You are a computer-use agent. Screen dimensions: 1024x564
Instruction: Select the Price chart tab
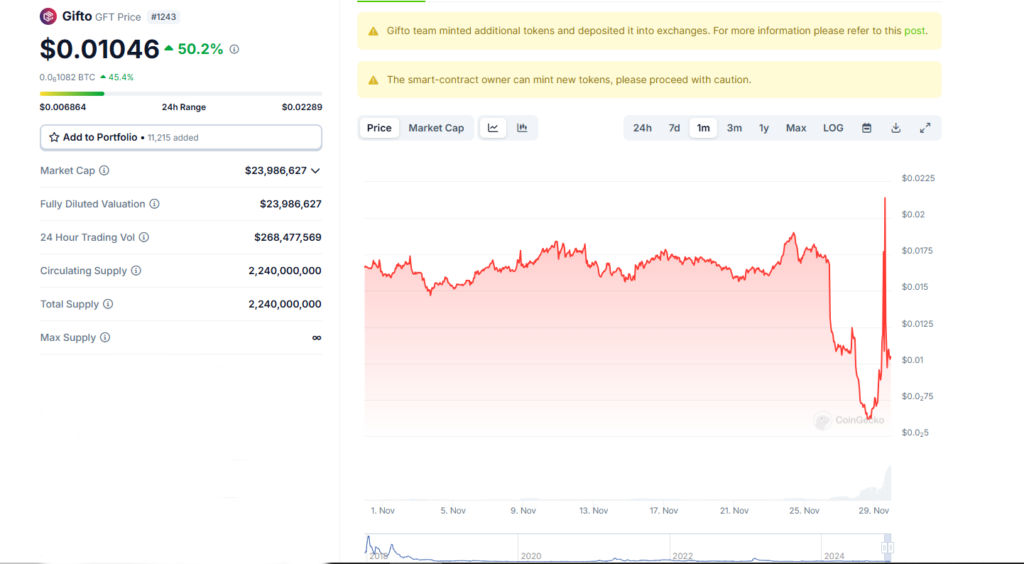tap(379, 128)
